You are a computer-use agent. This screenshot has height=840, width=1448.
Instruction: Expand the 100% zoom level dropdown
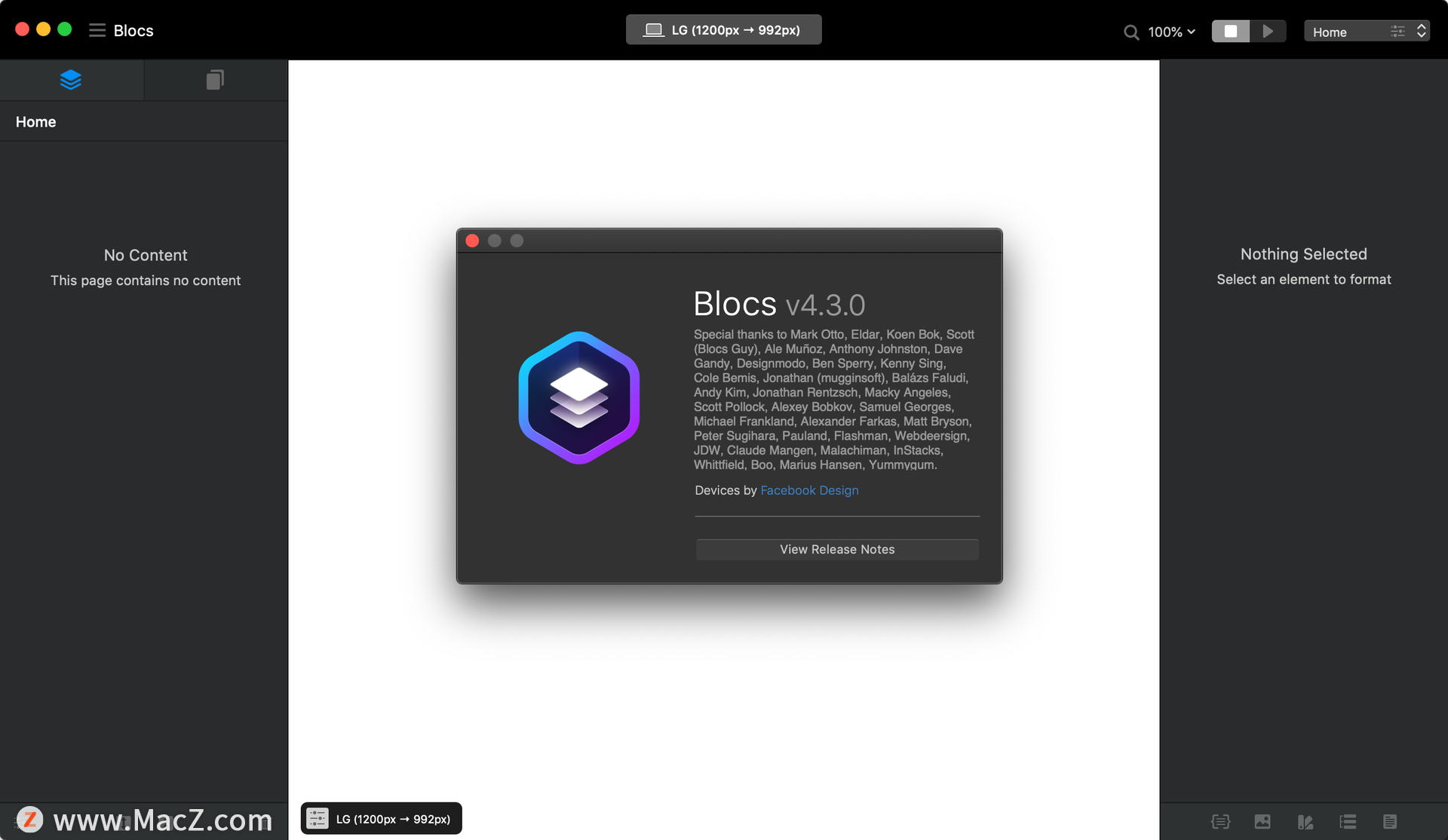pyautogui.click(x=1171, y=32)
